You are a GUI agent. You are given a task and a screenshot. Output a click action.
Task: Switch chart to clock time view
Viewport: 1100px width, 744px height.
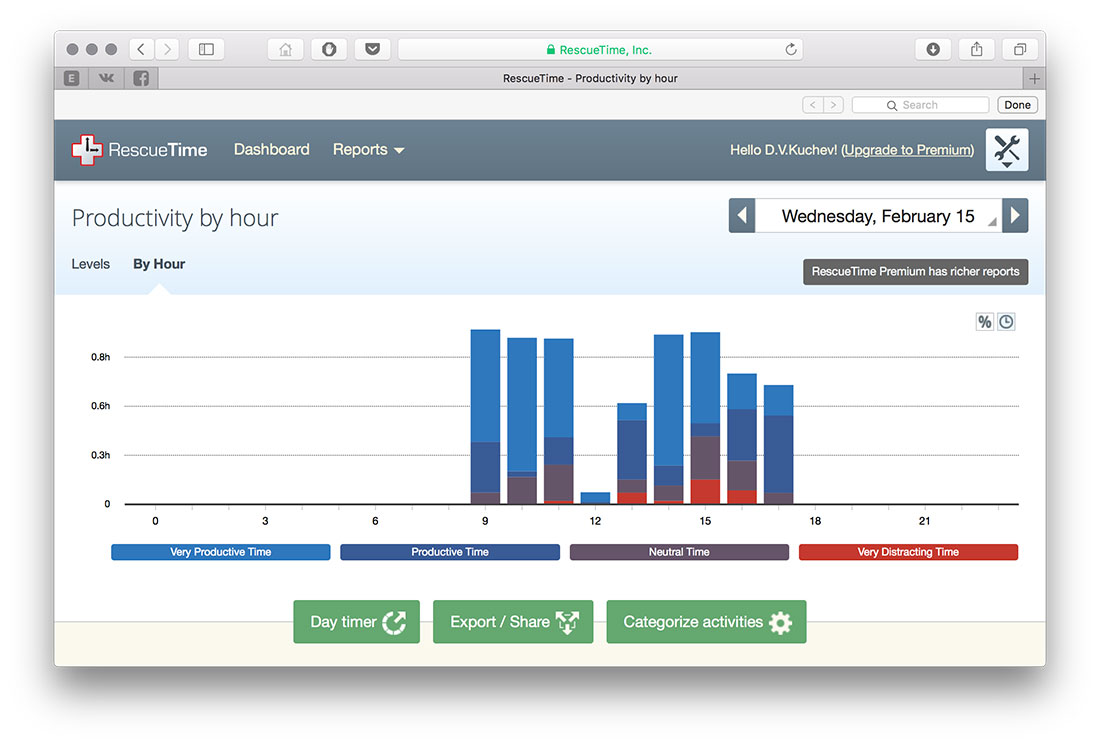tap(1006, 322)
